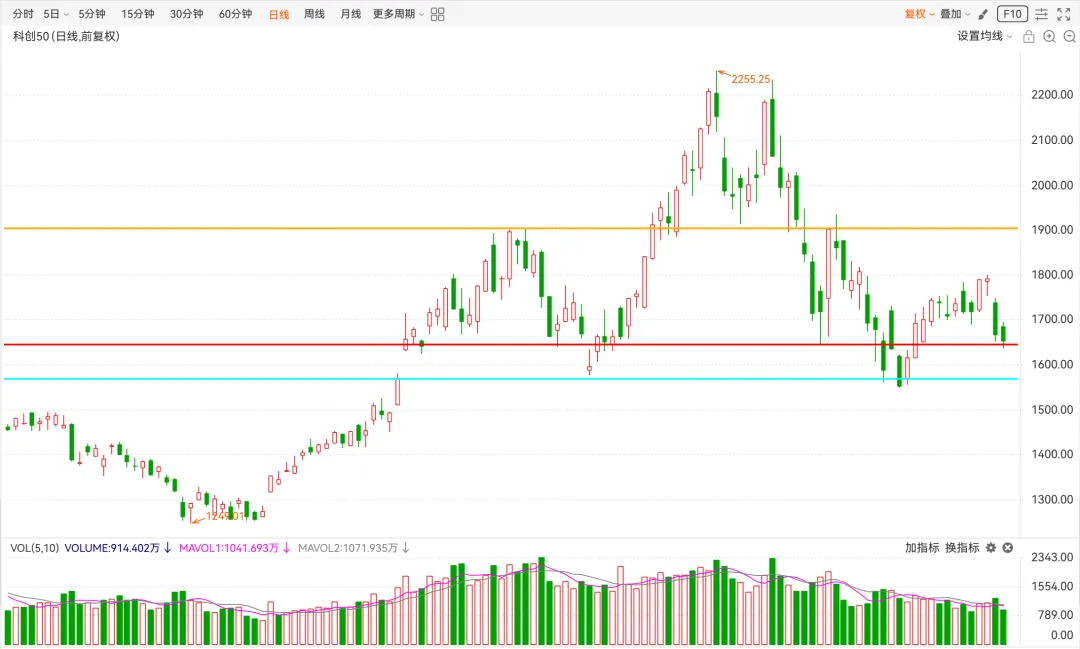The image size is (1080, 649).
Task: Open the 5日 period dropdown
Action: (x=56, y=14)
